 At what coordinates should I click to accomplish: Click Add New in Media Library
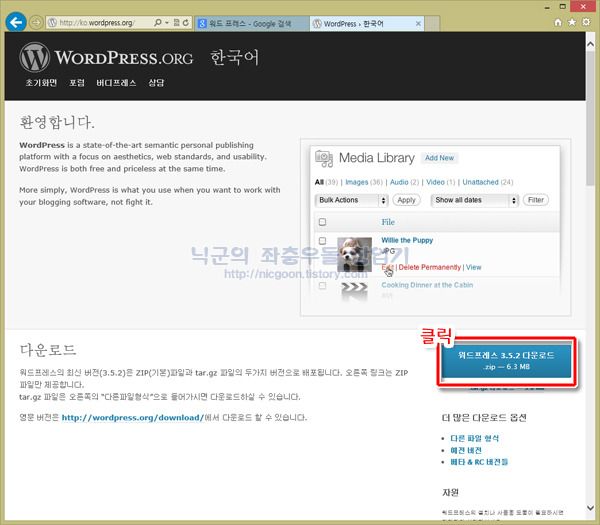(x=439, y=158)
